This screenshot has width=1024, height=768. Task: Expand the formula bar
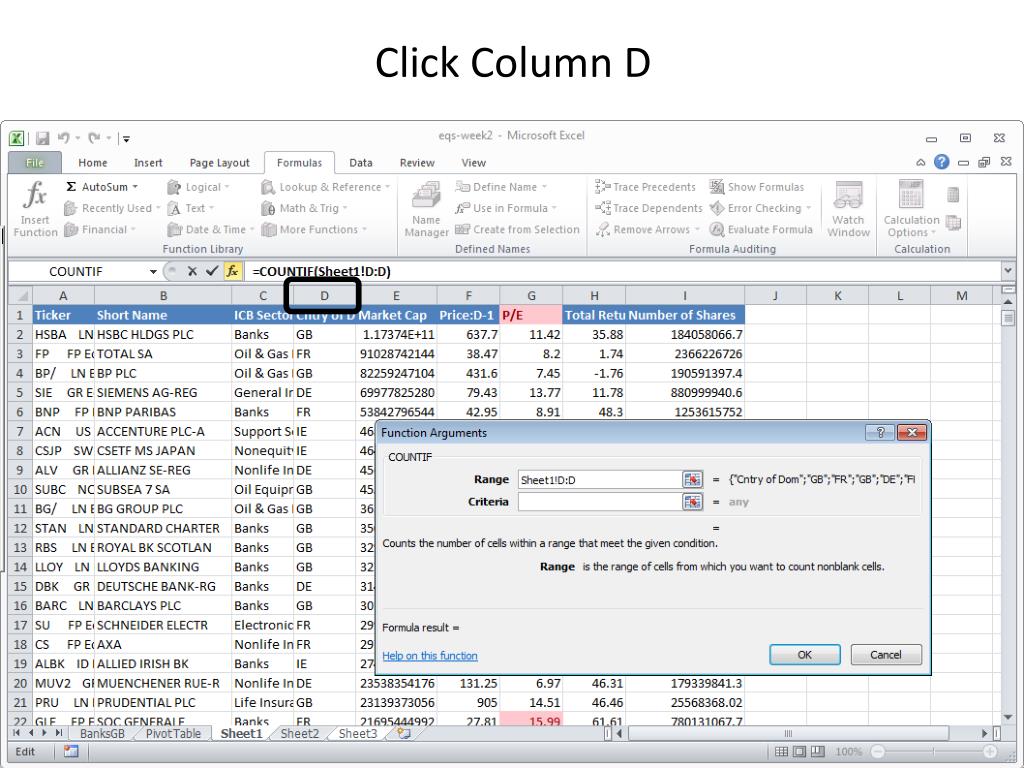tap(1008, 270)
